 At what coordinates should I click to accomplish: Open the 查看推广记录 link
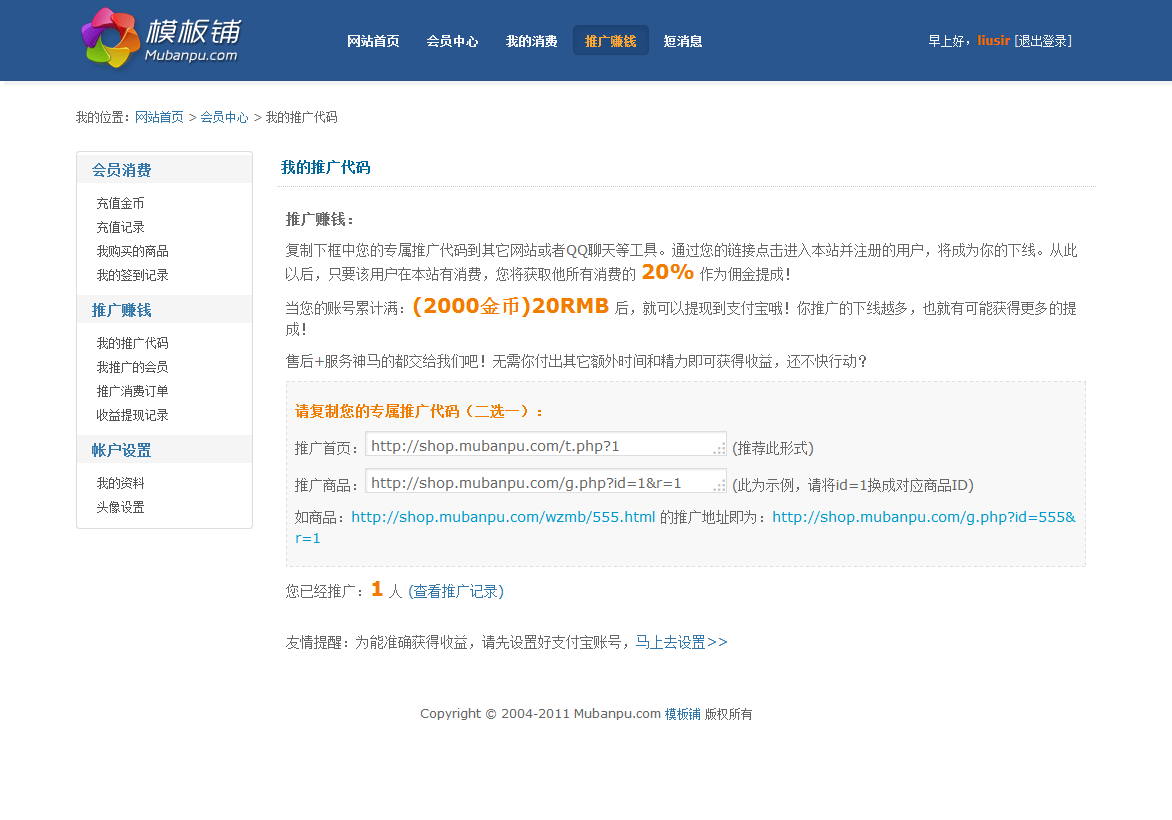pyautogui.click(x=456, y=591)
